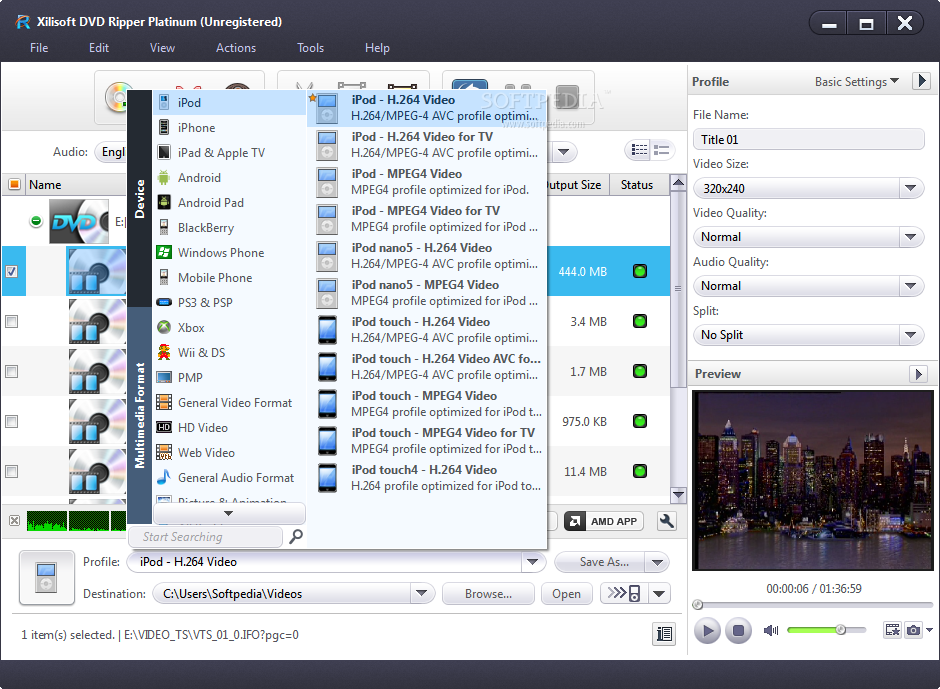Open the Edit menu
This screenshot has width=940, height=689.
tap(99, 48)
